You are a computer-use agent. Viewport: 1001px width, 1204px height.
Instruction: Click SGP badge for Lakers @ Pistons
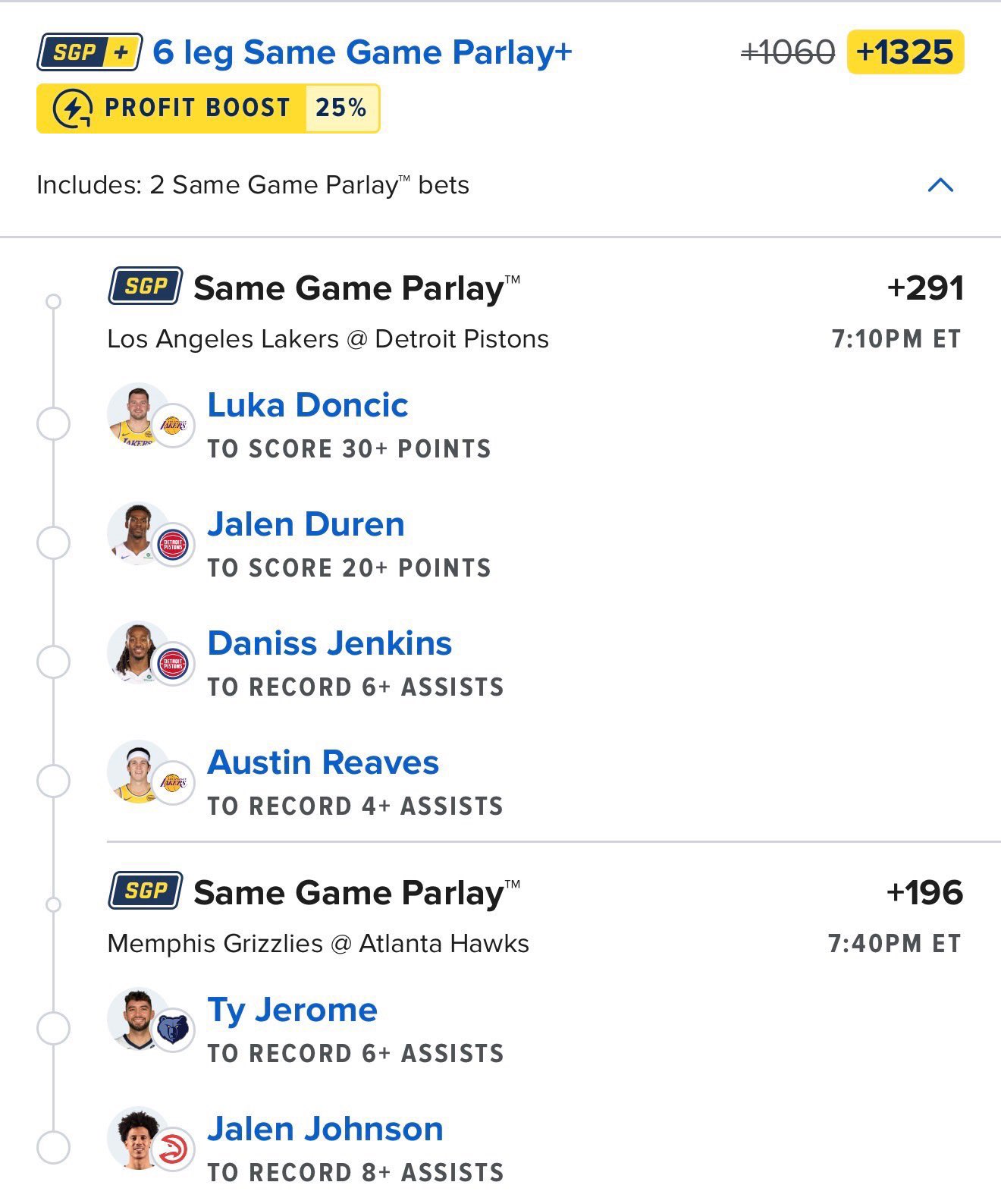[146, 286]
